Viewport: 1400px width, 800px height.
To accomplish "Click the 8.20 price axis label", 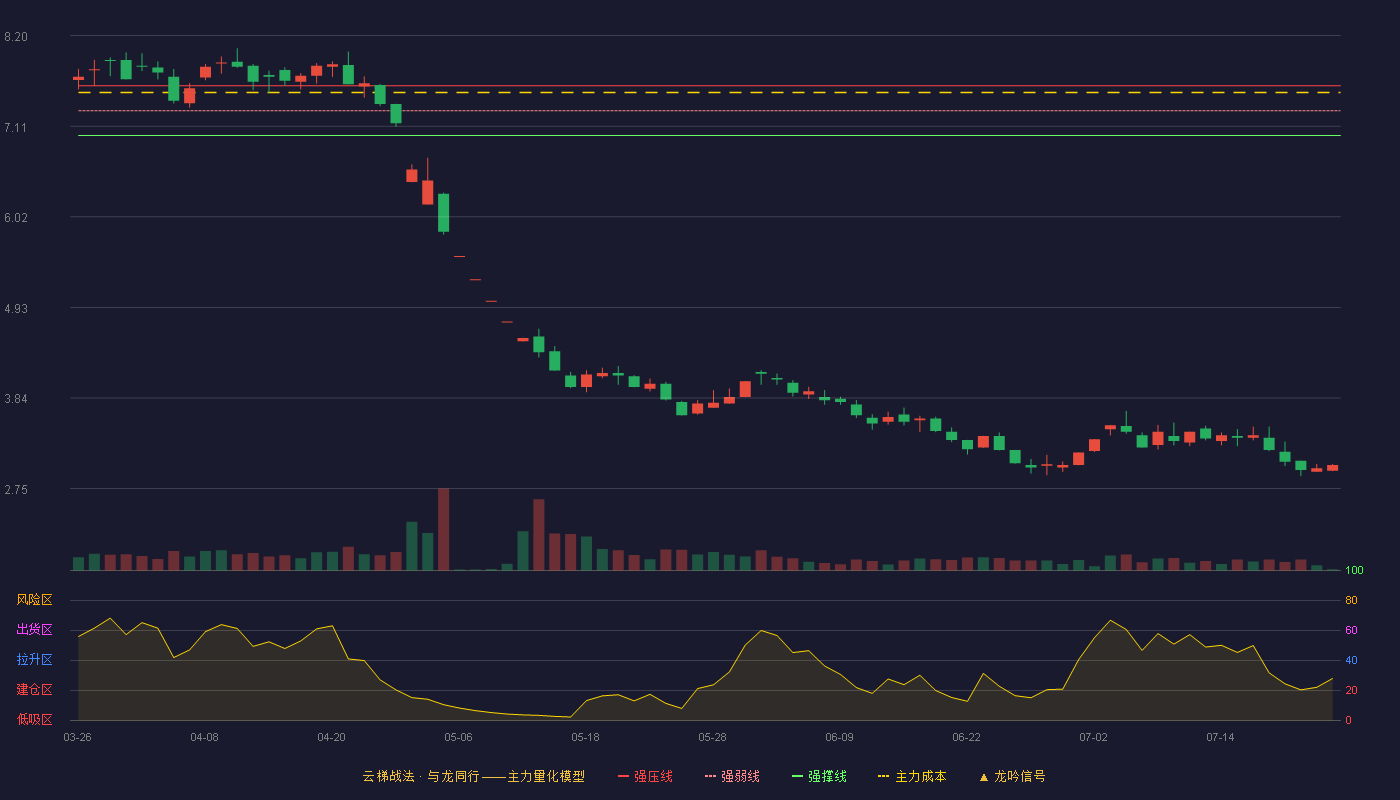I will pyautogui.click(x=16, y=37).
